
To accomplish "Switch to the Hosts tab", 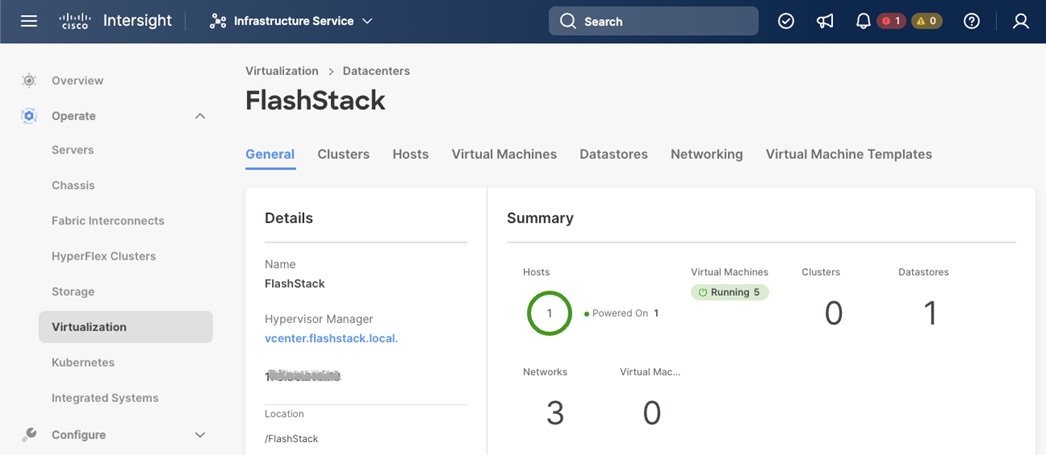I will [411, 154].
